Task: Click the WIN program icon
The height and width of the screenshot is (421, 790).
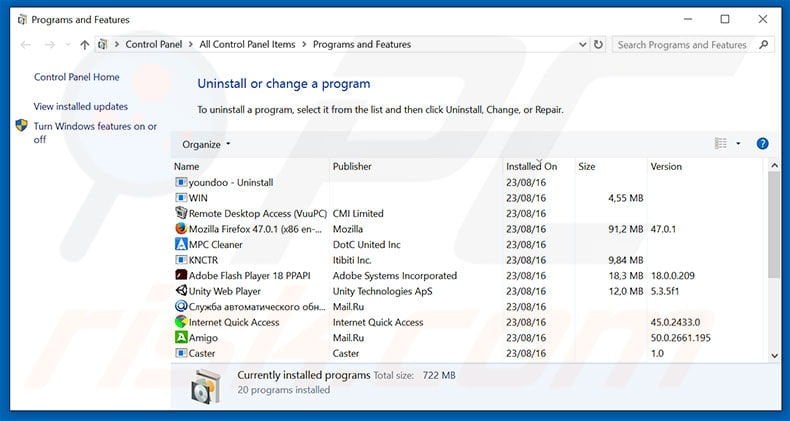Action: (181, 198)
